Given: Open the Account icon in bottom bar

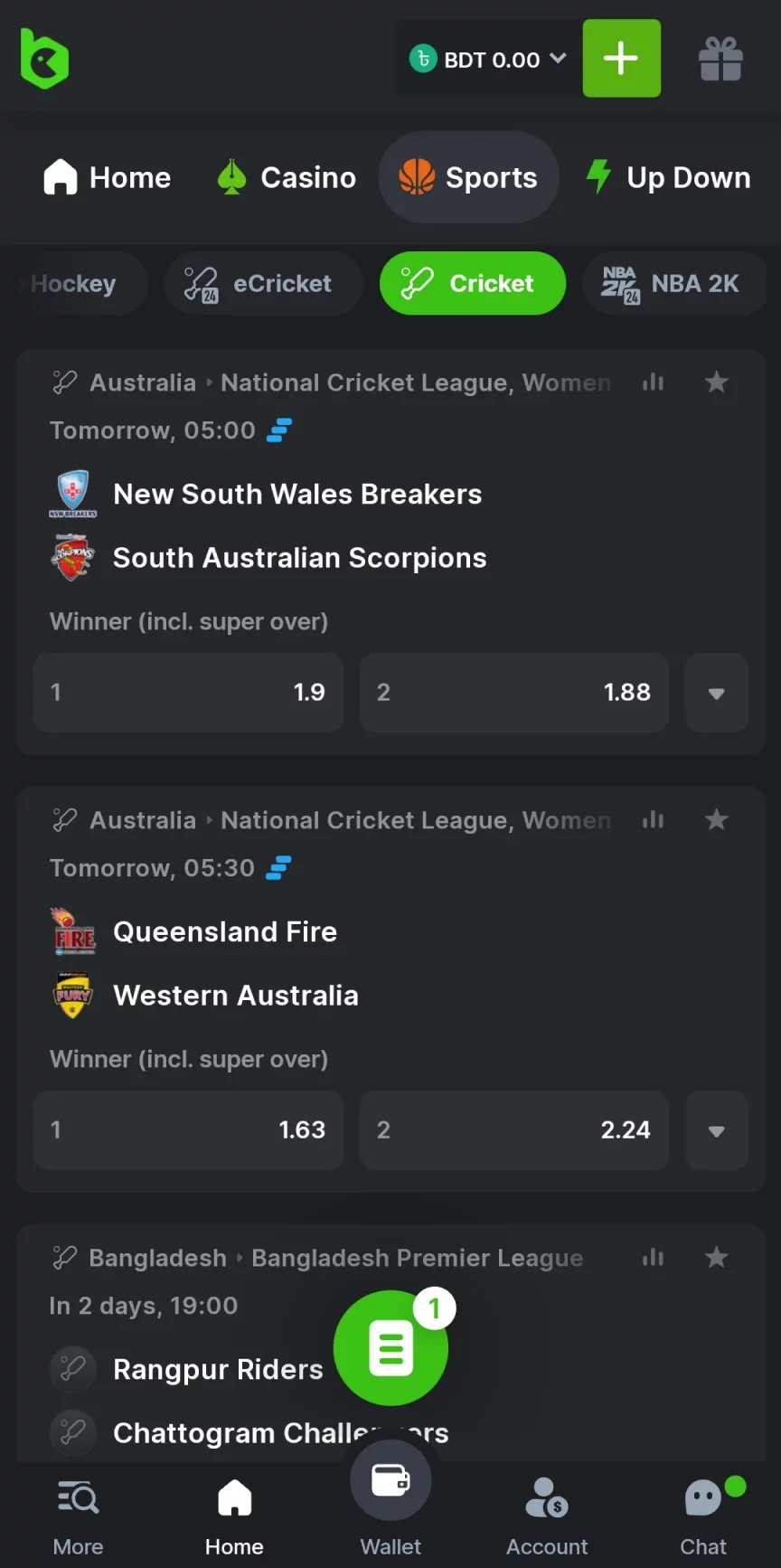Looking at the screenshot, I should coord(546,1499).
